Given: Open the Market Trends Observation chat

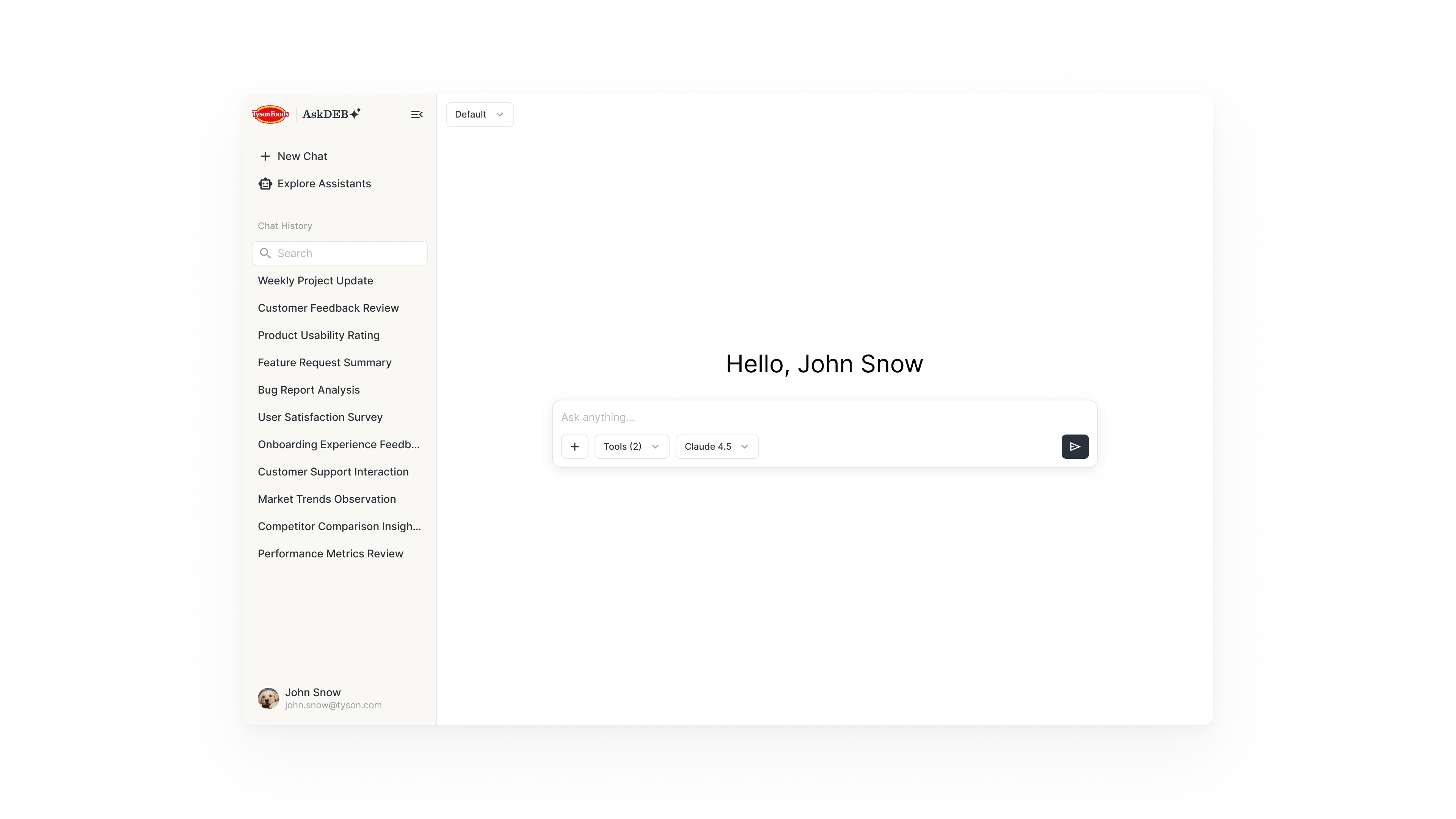Looking at the screenshot, I should point(327,499).
